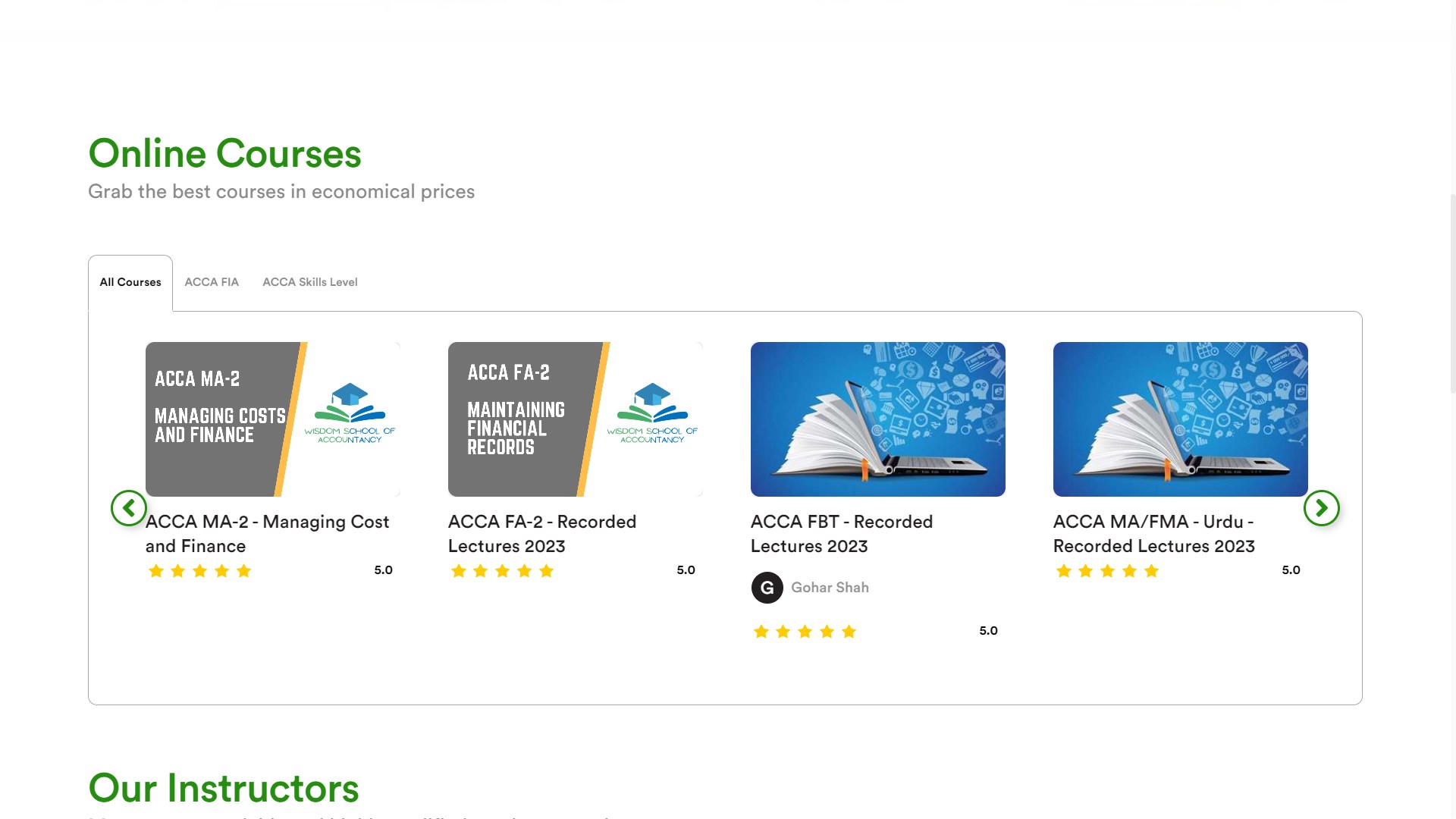The height and width of the screenshot is (819, 1456).
Task: Click instructor name Gohar Shah
Action: click(x=830, y=588)
